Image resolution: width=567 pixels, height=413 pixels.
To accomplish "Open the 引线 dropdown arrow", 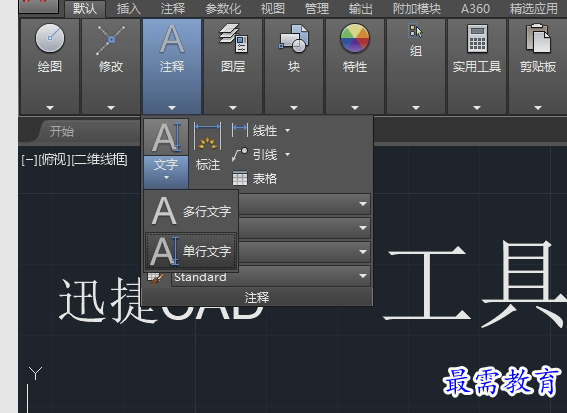I will pos(287,154).
